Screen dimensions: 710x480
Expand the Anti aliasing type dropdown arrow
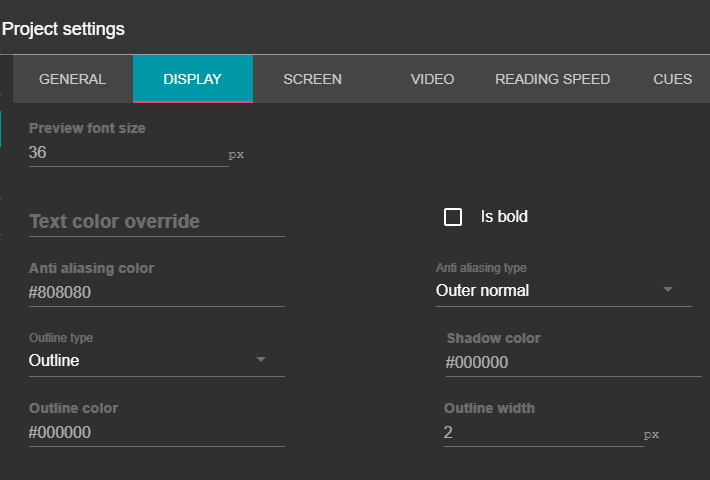[x=669, y=290]
